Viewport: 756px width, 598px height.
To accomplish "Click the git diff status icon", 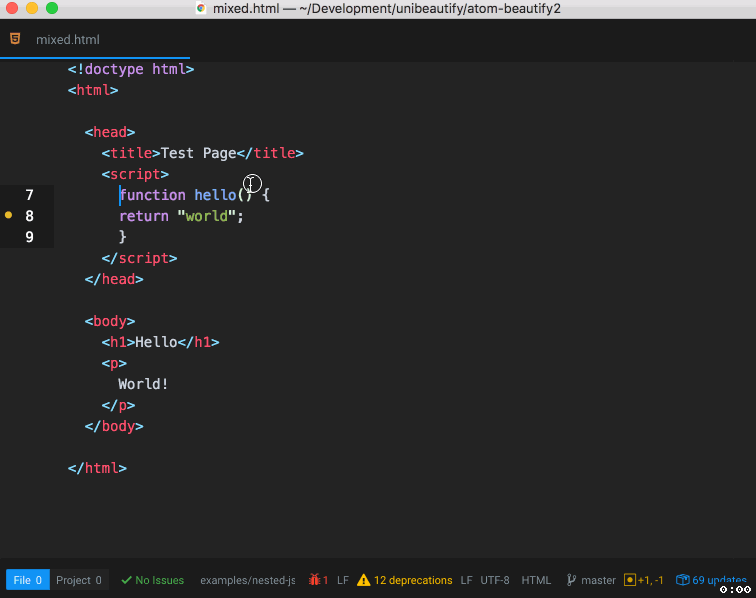I will click(x=629, y=580).
